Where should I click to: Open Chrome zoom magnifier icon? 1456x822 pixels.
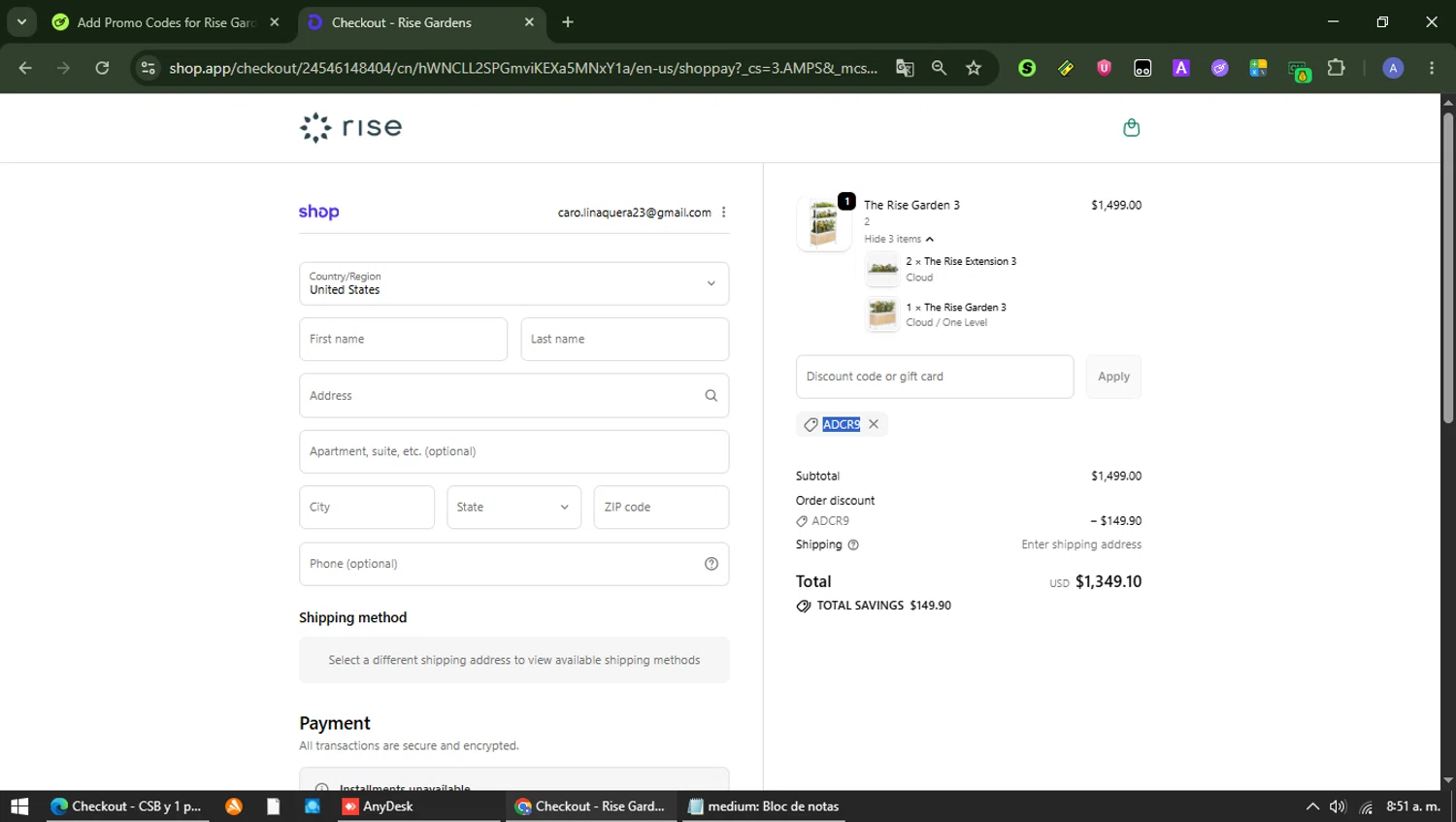939,68
